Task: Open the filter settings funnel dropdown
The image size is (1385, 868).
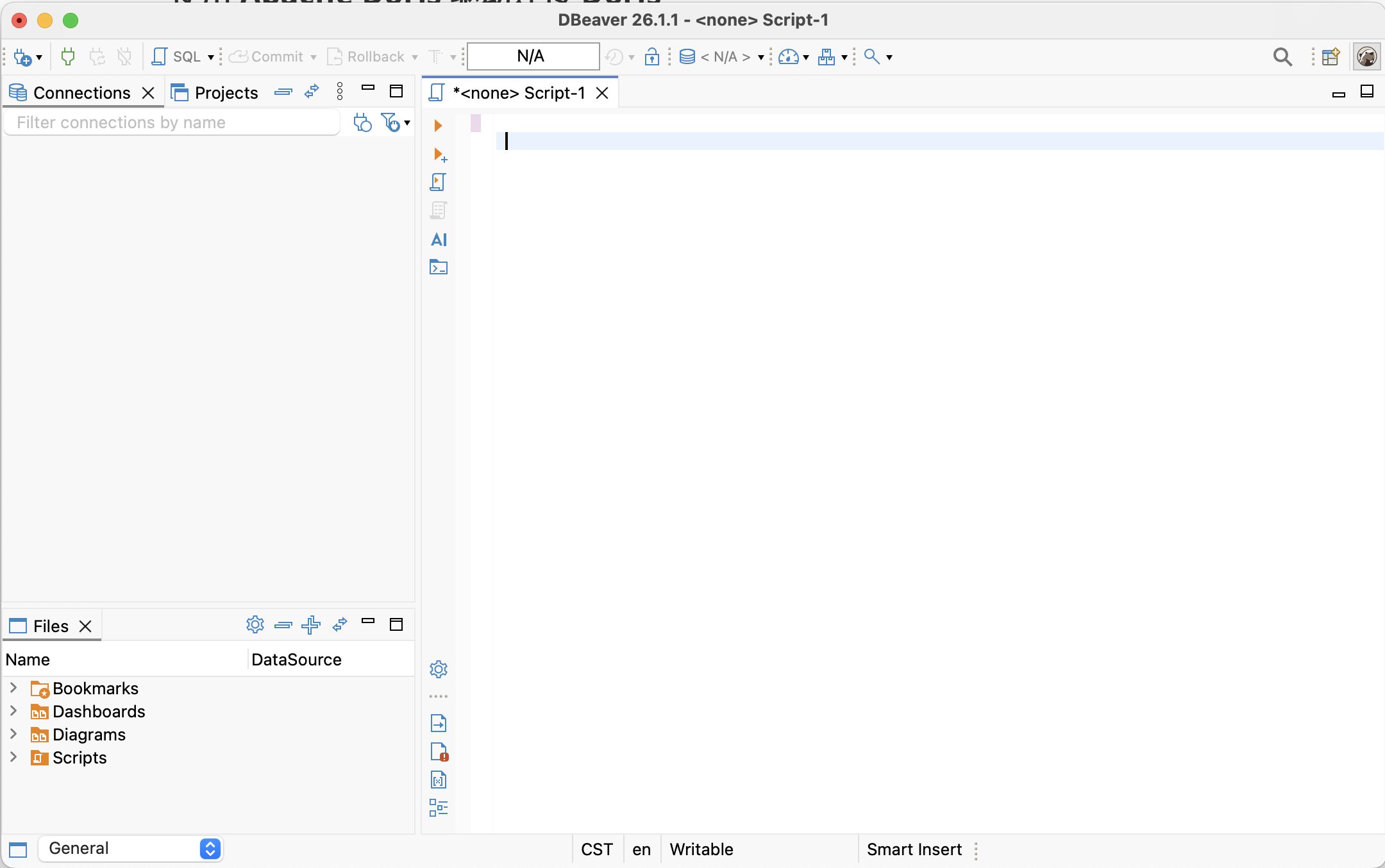Action: pos(395,122)
